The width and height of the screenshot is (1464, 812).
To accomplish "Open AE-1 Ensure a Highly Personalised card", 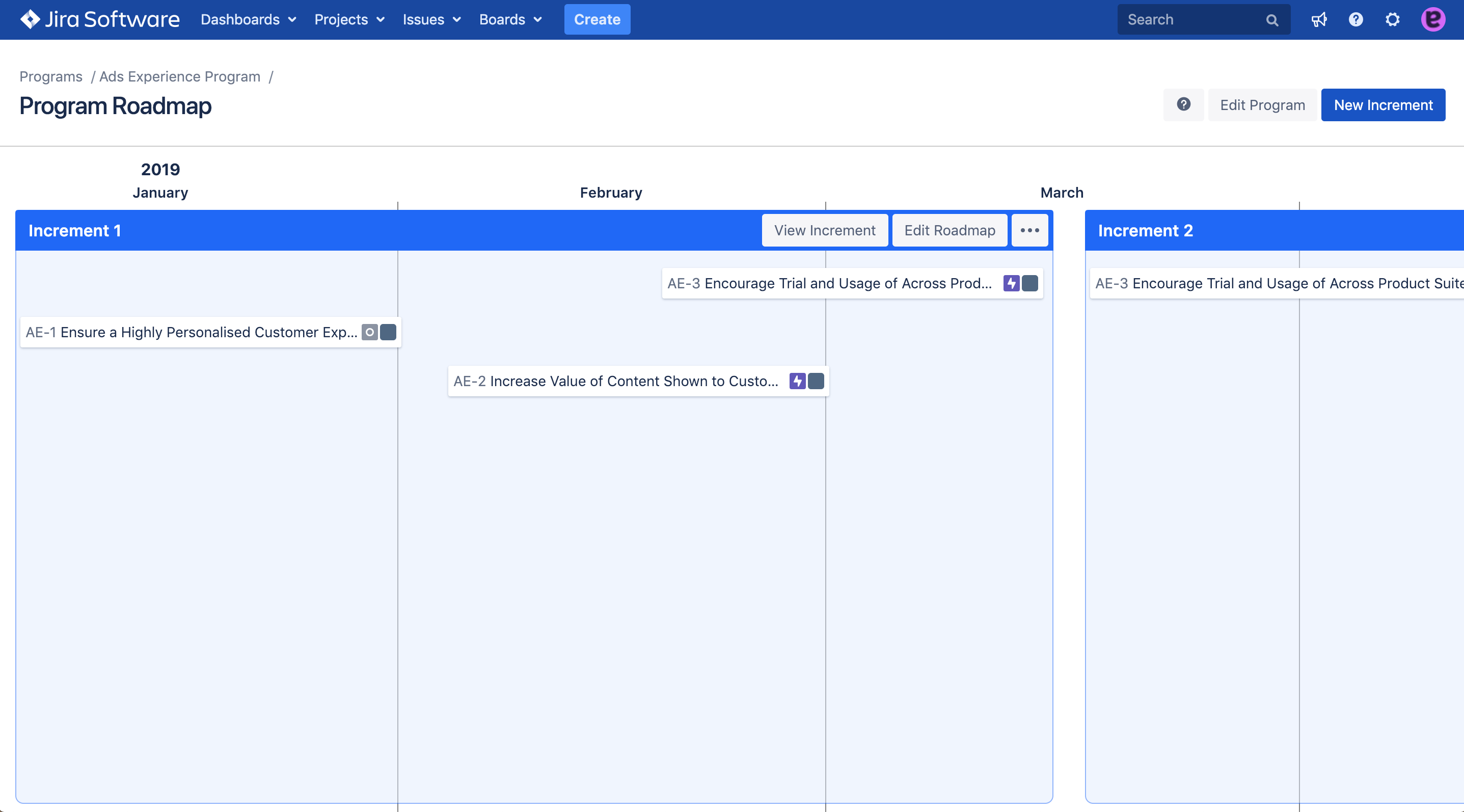I will [x=210, y=332].
